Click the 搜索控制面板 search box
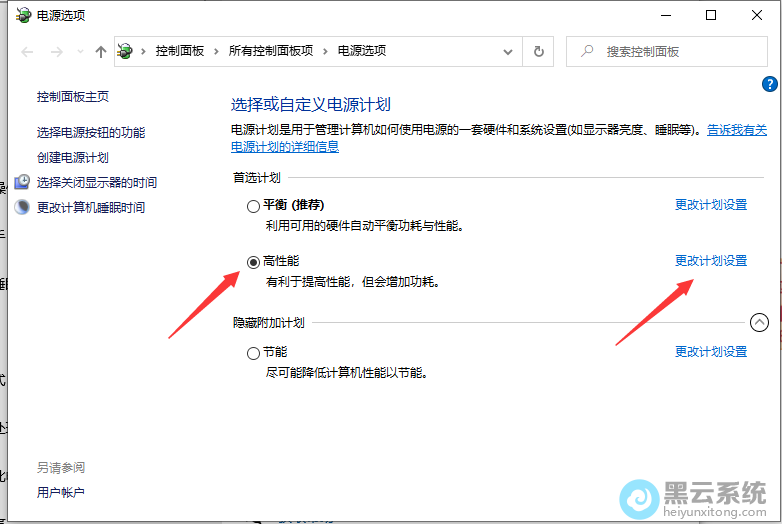 [670, 51]
